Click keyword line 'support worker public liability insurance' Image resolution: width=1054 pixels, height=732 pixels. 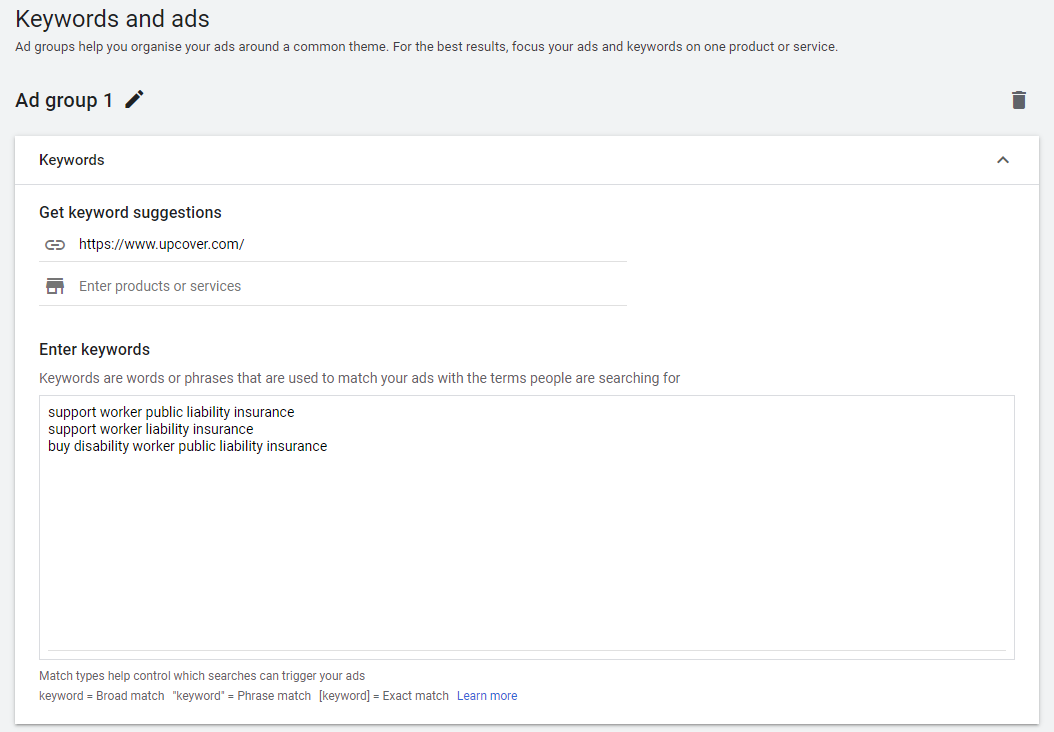pyautogui.click(x=171, y=412)
